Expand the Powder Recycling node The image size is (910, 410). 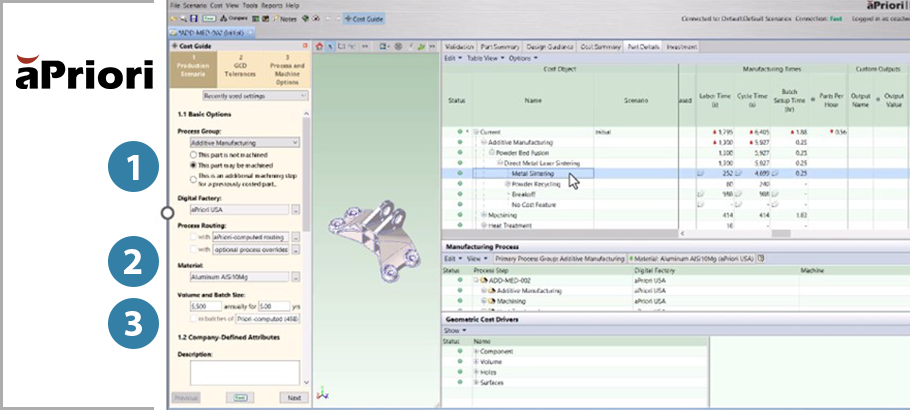click(508, 184)
